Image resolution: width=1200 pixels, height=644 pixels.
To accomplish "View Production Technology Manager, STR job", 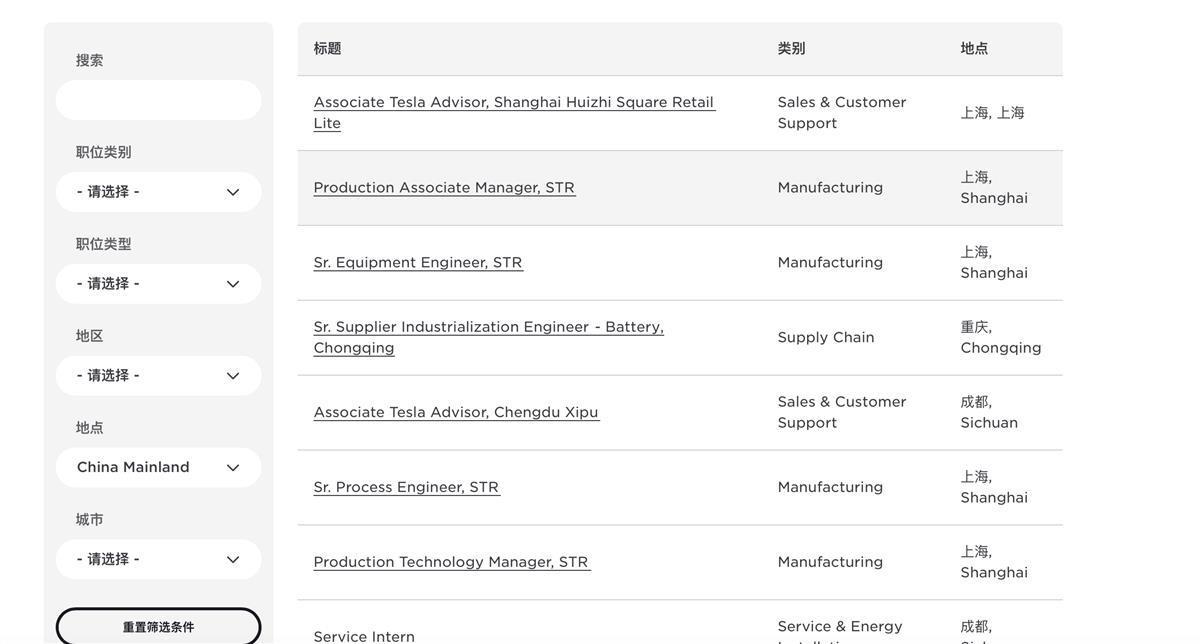I will pos(451,563).
